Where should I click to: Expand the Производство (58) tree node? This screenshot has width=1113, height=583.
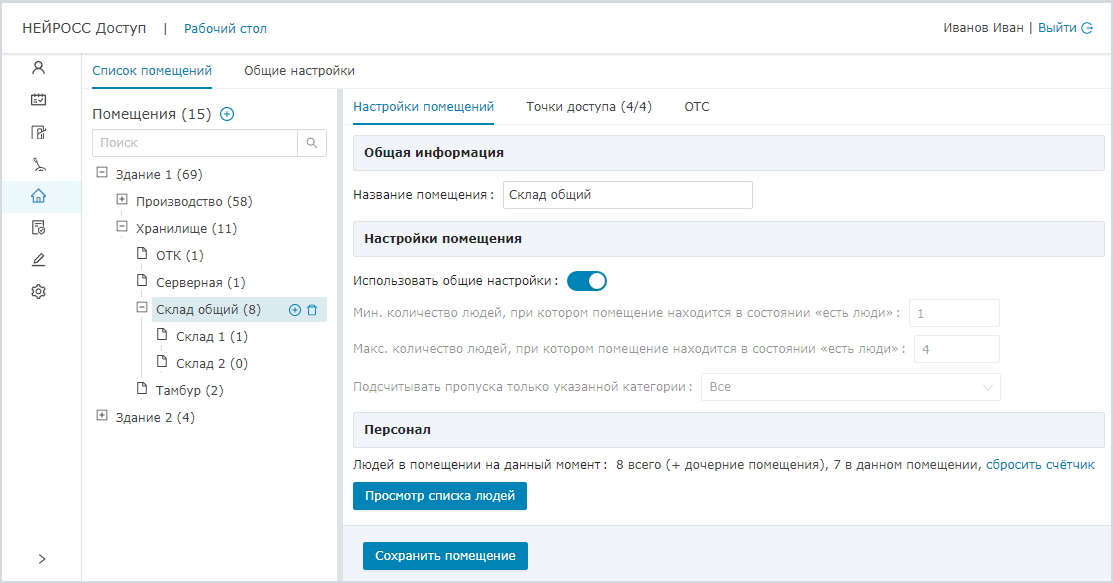[122, 200]
